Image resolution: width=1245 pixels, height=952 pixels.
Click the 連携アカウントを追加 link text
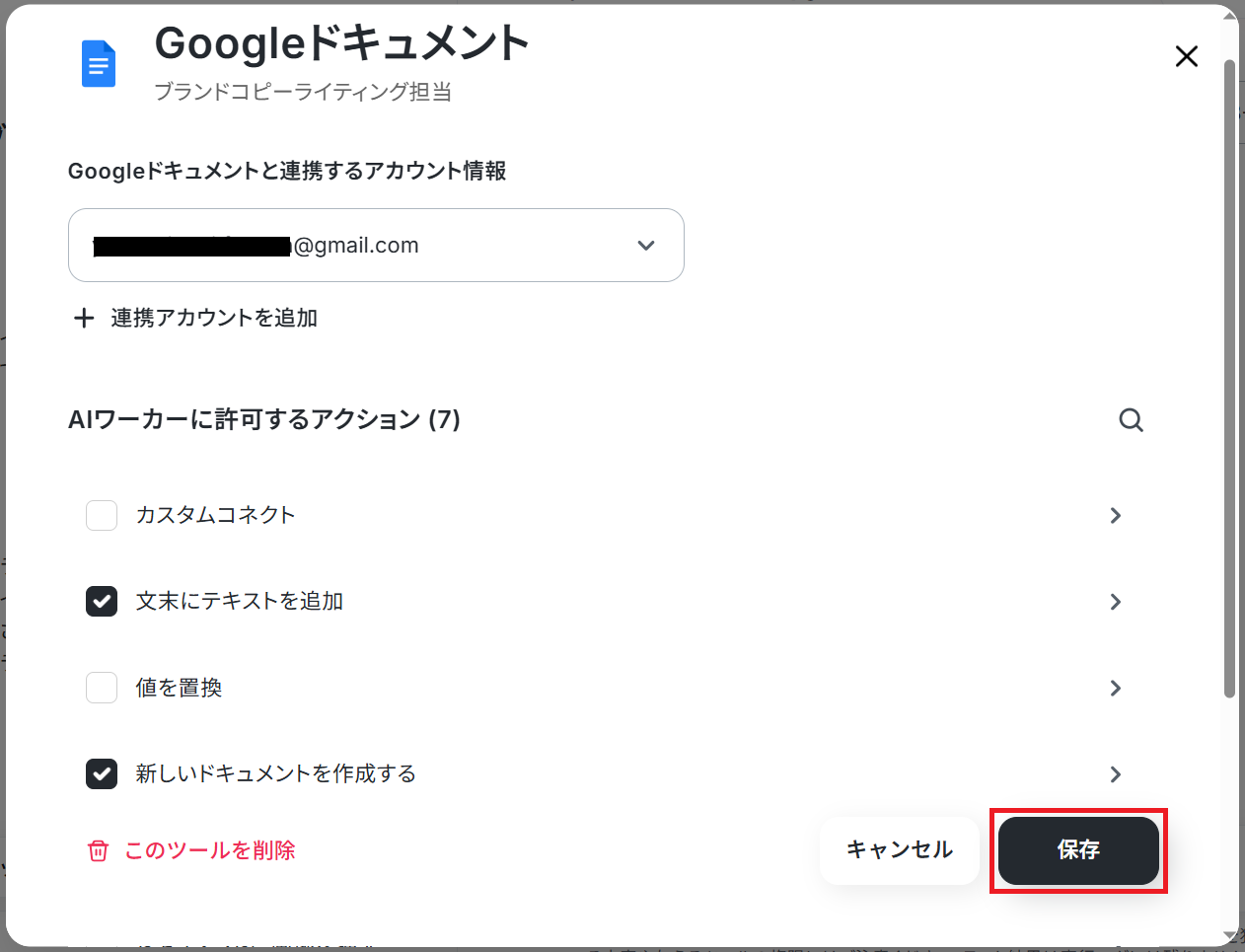pos(214,318)
